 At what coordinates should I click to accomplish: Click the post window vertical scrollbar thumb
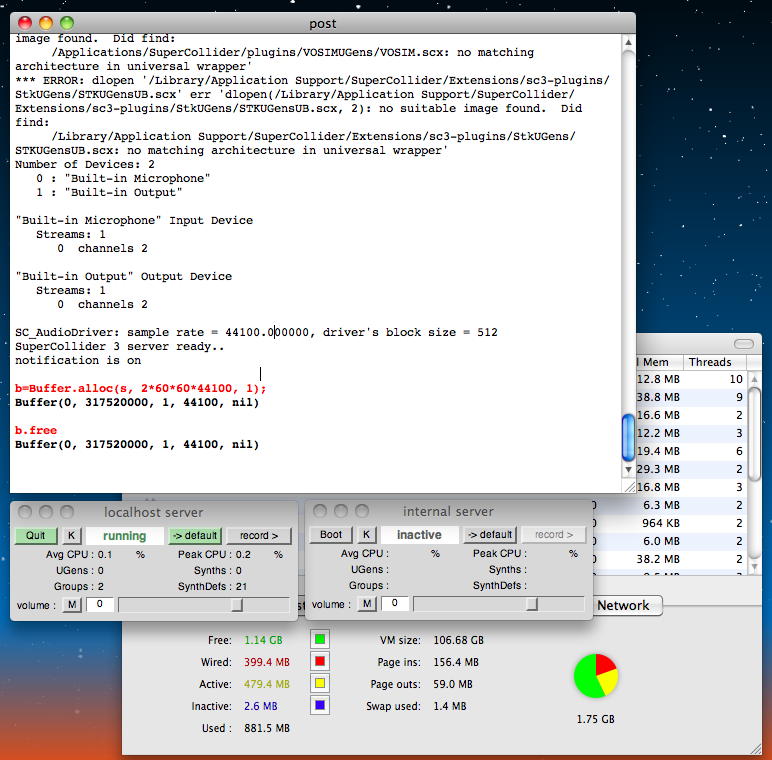[628, 437]
